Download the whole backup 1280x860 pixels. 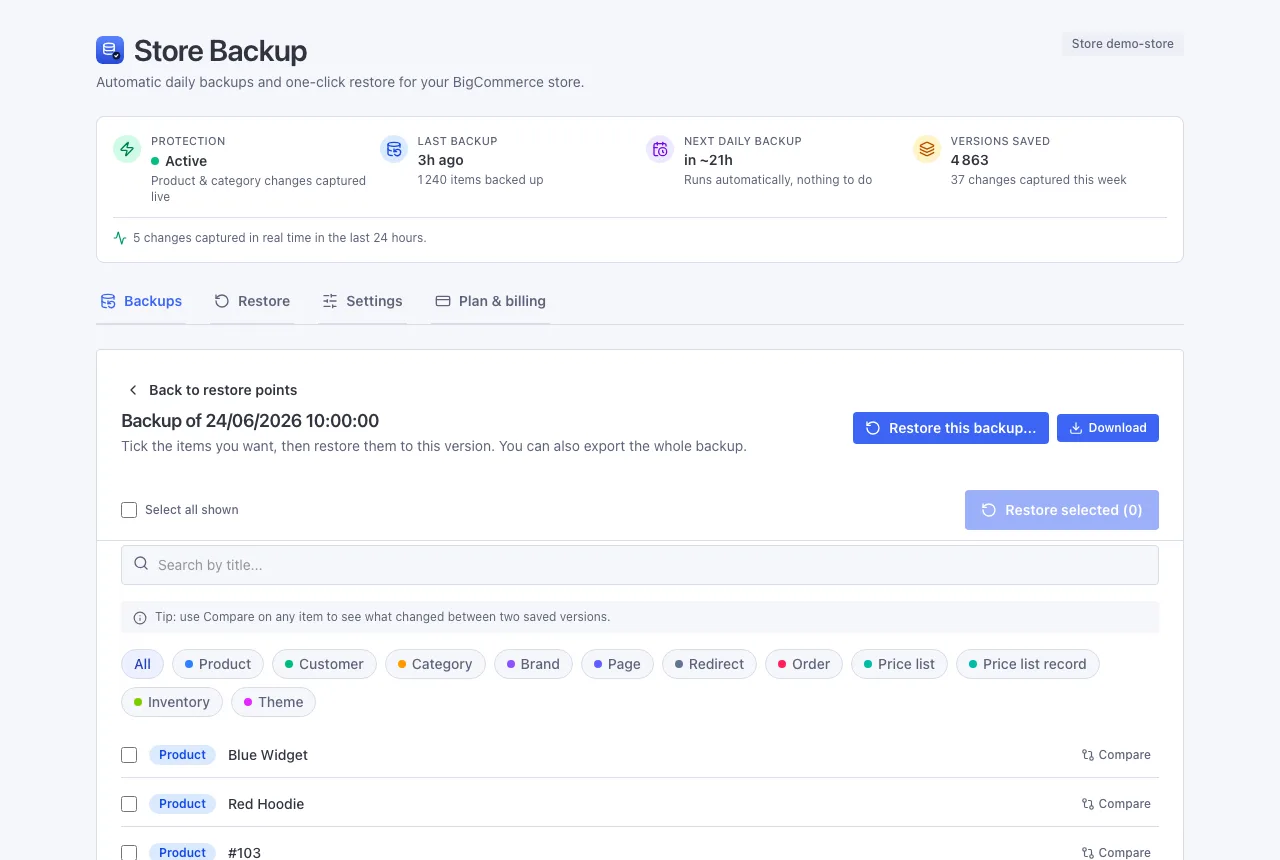(x=1108, y=428)
